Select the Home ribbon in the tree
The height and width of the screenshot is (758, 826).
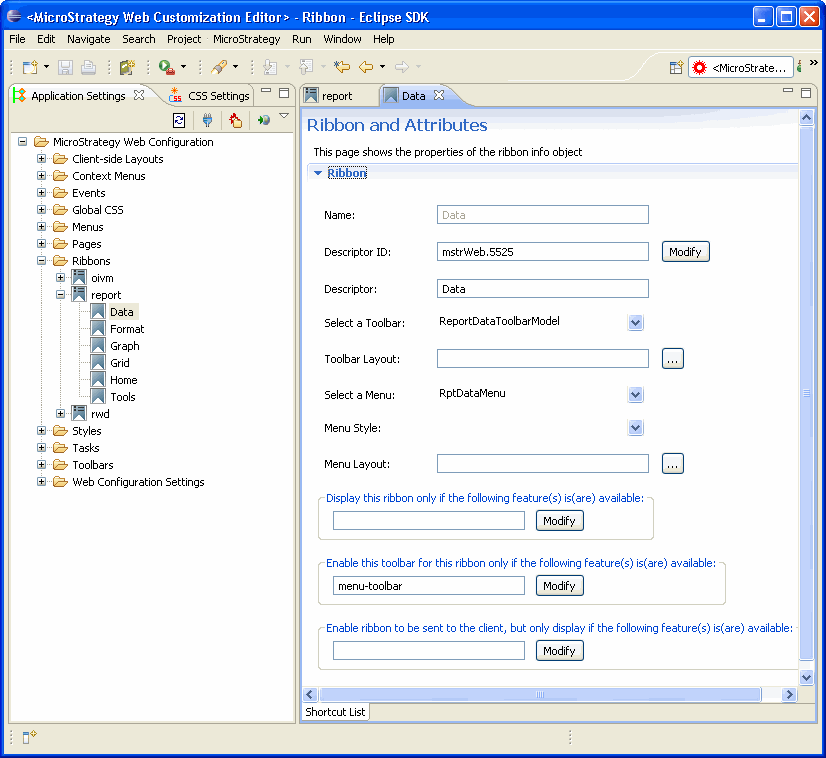pos(124,380)
